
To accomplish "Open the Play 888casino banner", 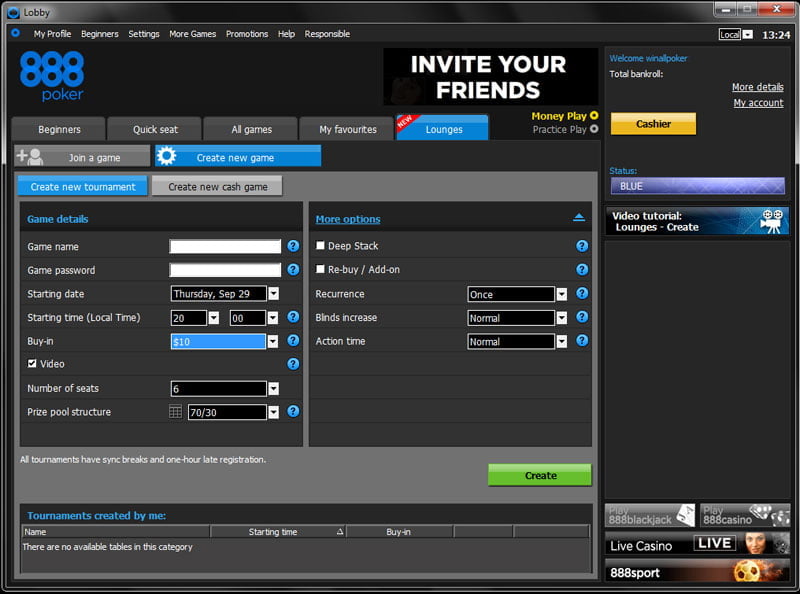I will (x=745, y=515).
